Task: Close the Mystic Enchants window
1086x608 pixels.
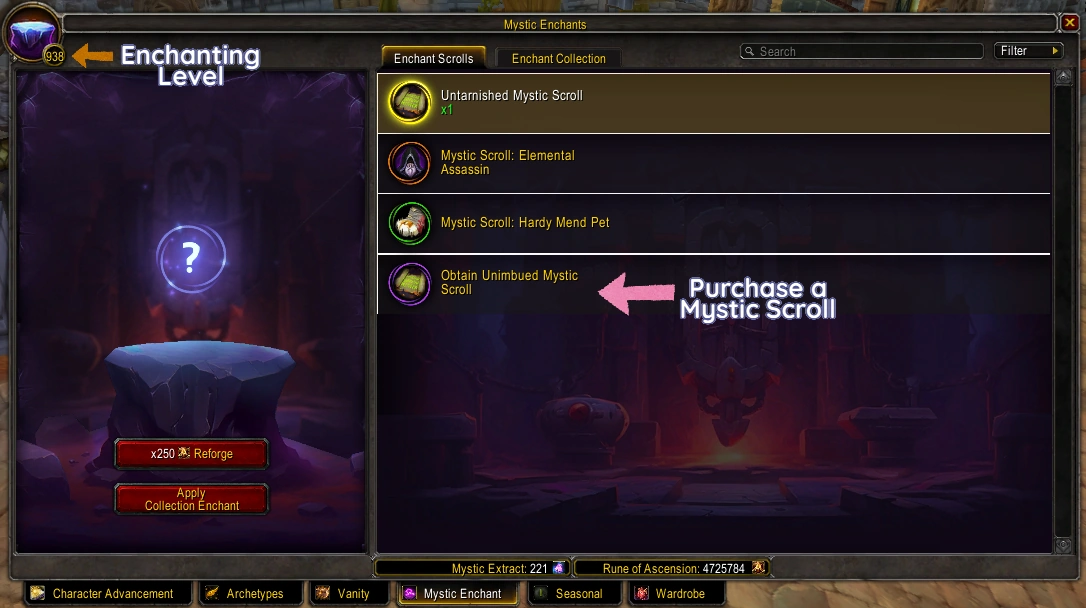Action: pyautogui.click(x=1069, y=23)
